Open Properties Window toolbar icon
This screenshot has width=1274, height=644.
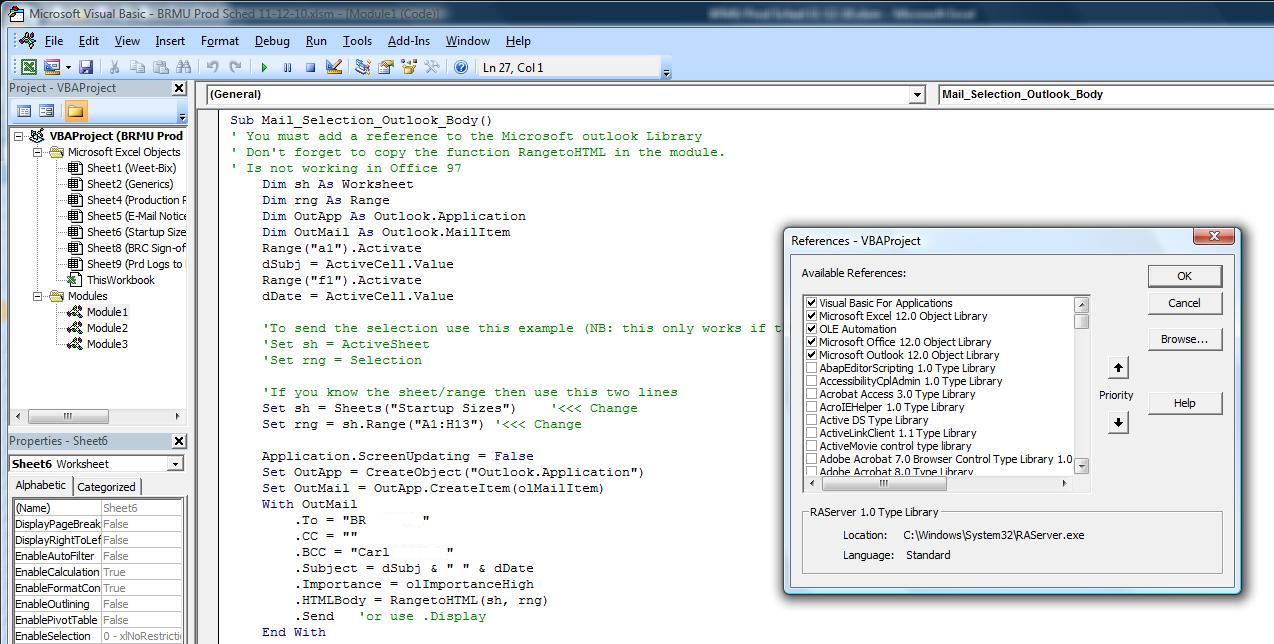click(x=385, y=67)
